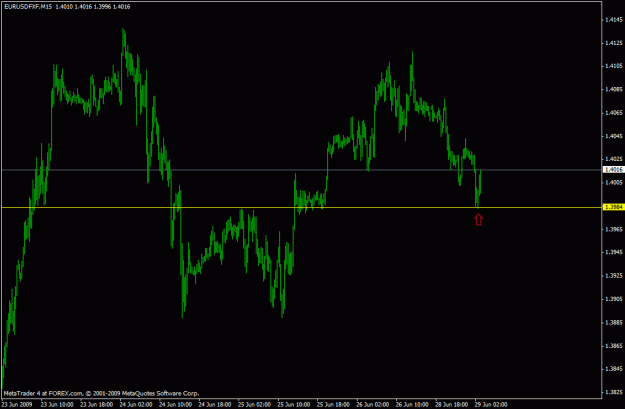Click the 23 Jun 2009 date label
625x409 pixels.
17,405
